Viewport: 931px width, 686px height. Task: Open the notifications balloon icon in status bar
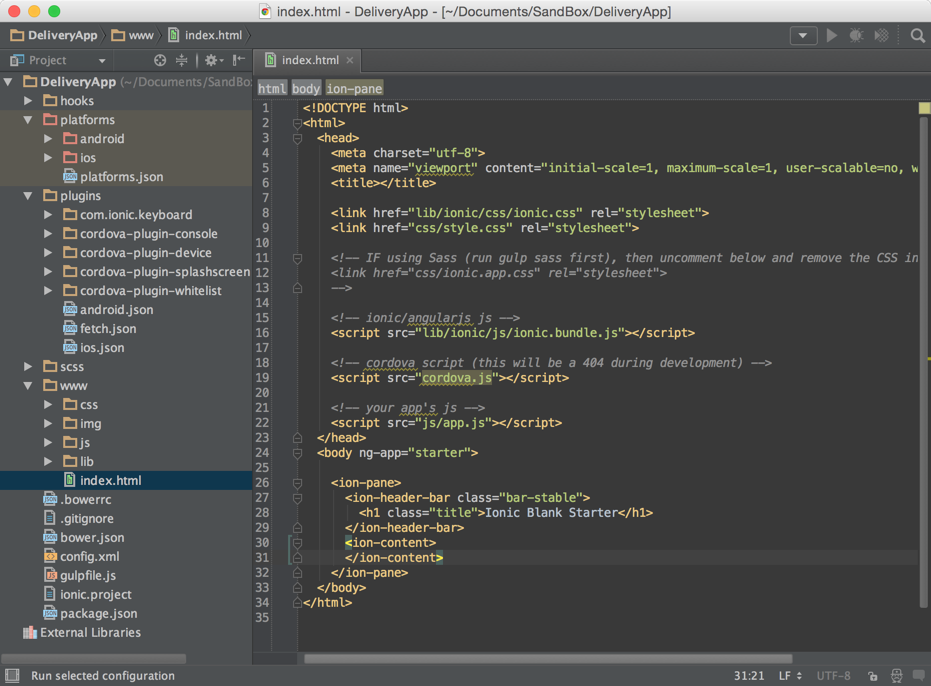click(919, 676)
